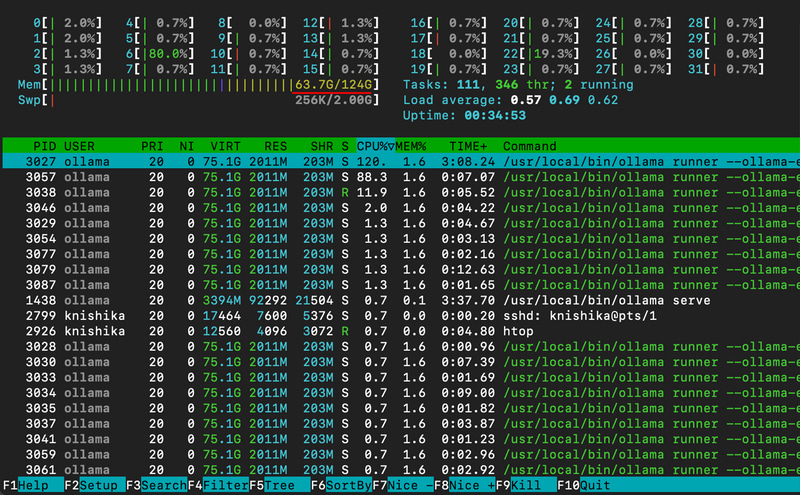Activate F3 Search

click(156, 485)
